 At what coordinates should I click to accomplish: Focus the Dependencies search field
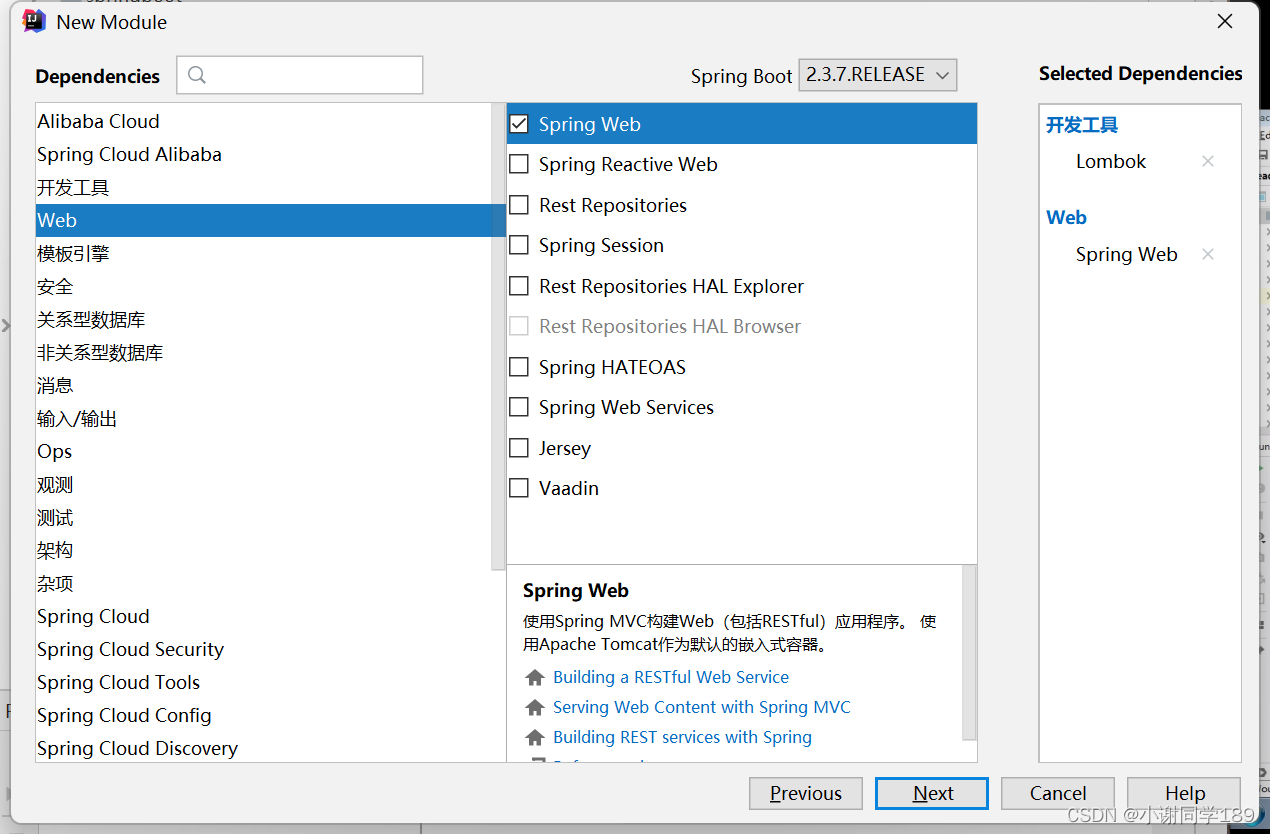[300, 75]
